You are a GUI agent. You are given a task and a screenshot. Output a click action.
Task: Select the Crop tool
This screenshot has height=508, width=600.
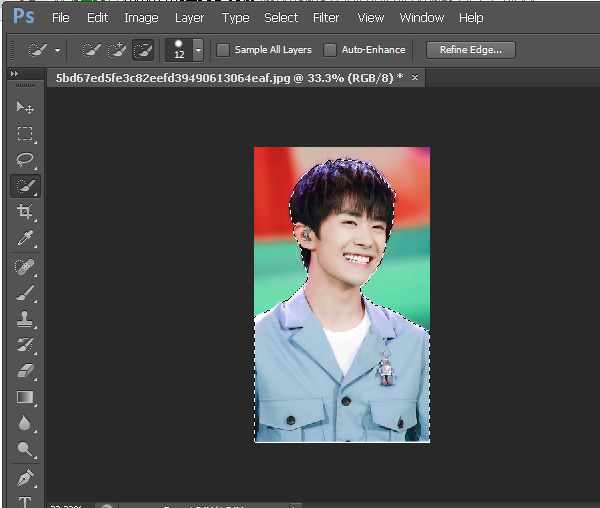tap(25, 212)
